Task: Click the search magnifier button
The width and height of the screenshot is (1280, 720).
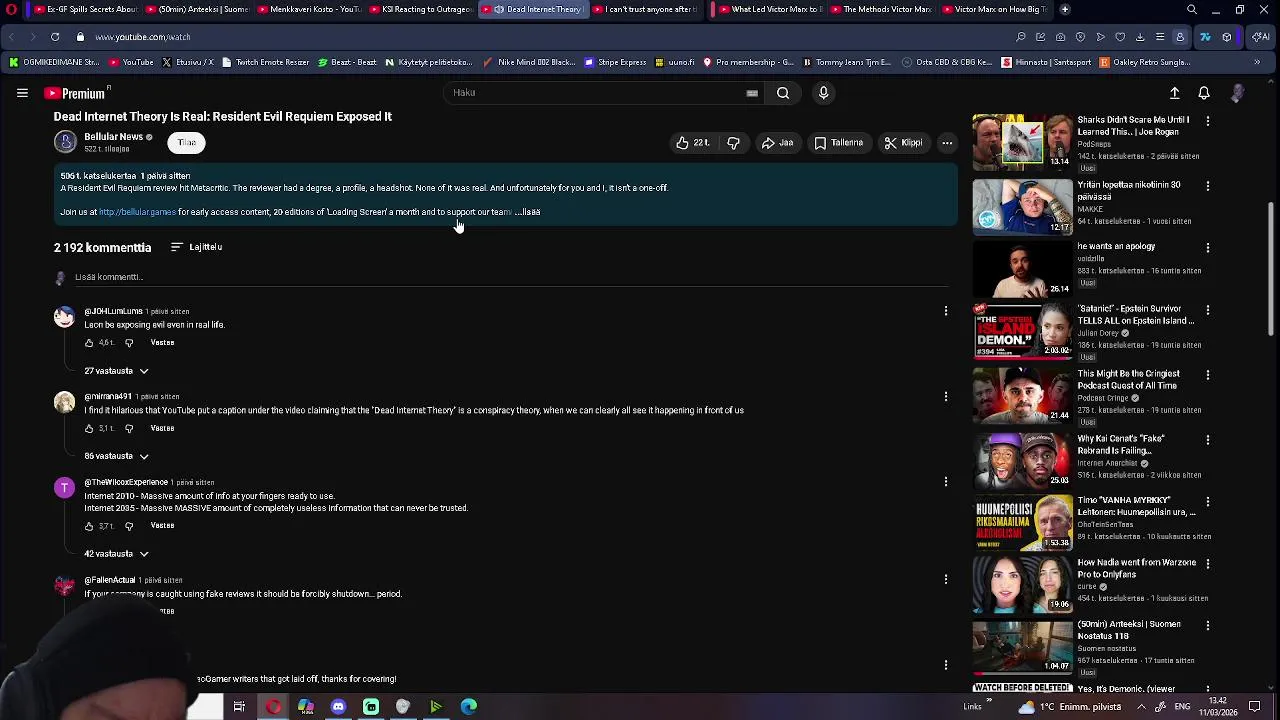Action: click(x=783, y=93)
